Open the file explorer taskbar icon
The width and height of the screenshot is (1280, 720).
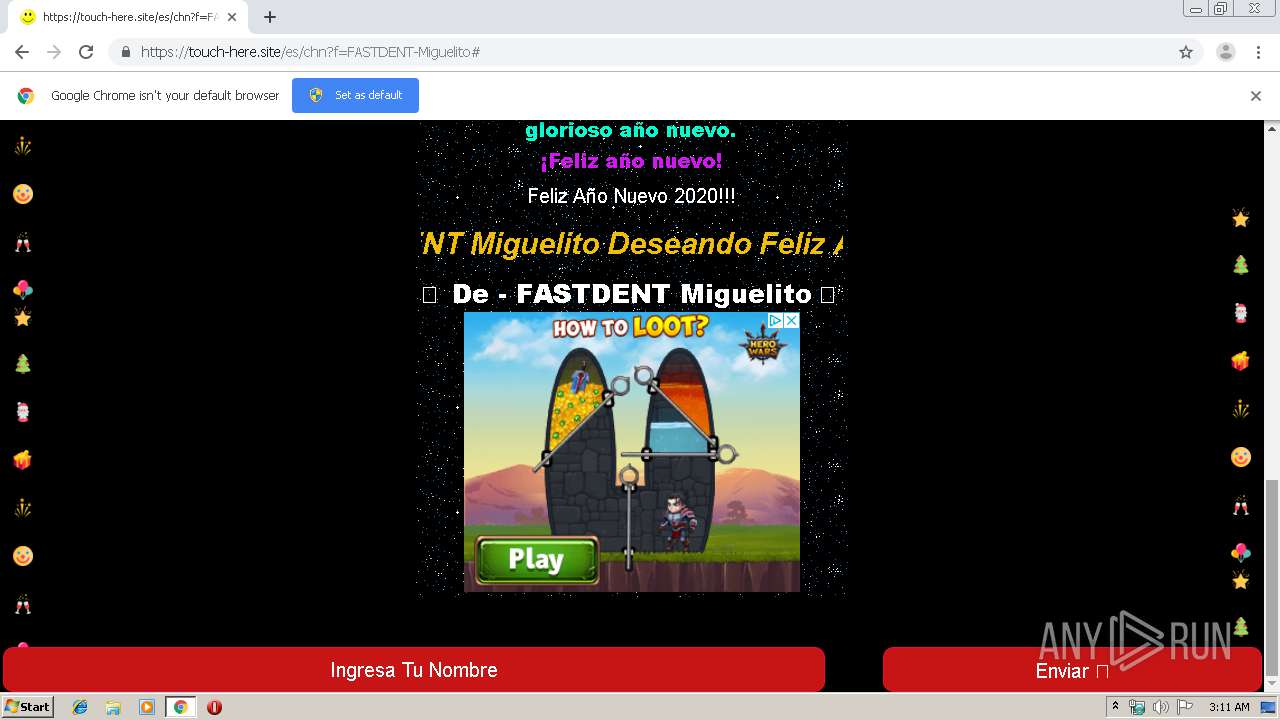click(x=113, y=707)
